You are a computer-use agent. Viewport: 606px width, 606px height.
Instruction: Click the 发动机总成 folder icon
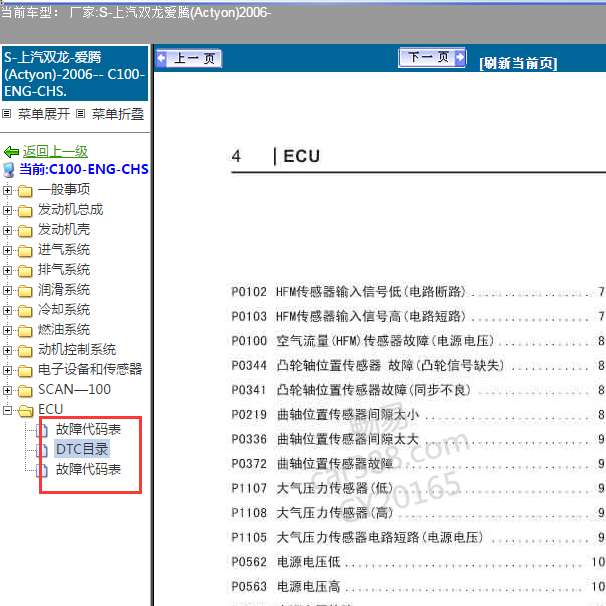(25, 211)
